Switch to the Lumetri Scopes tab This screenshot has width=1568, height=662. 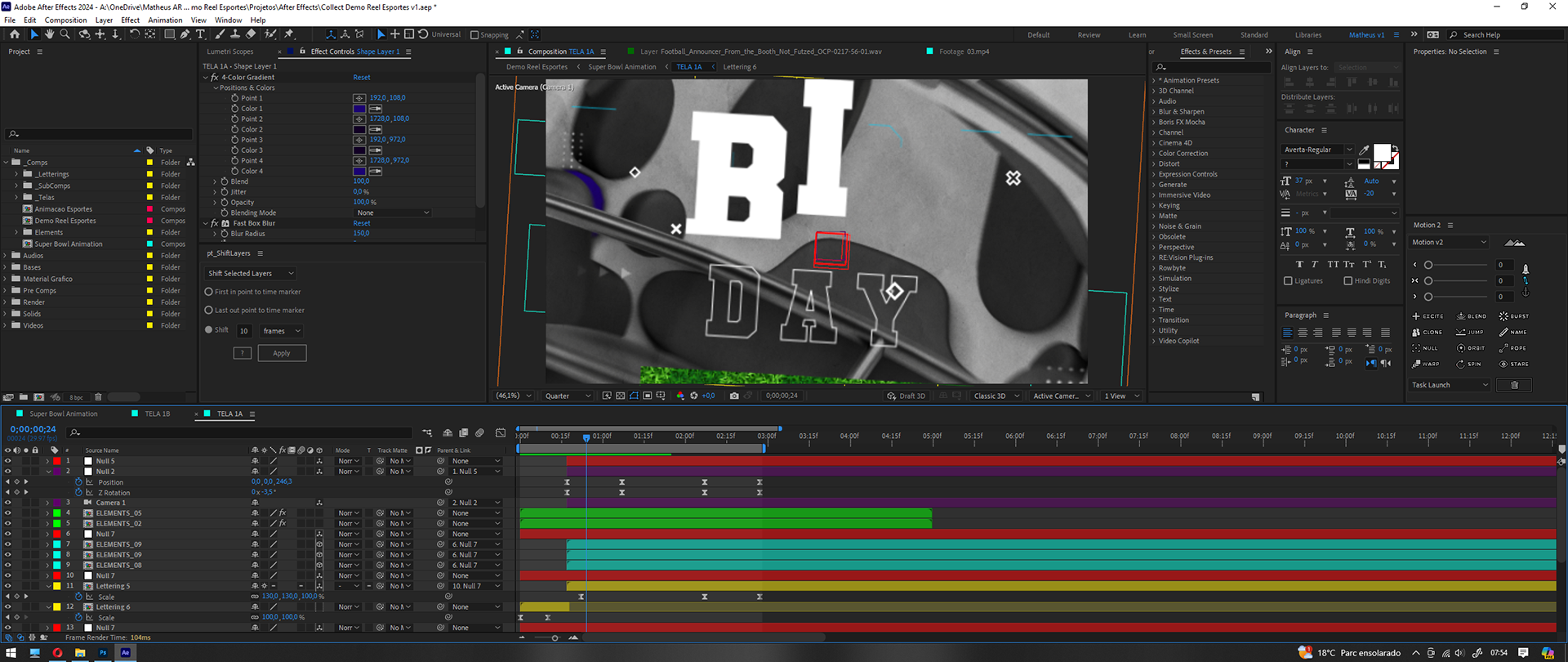(230, 51)
